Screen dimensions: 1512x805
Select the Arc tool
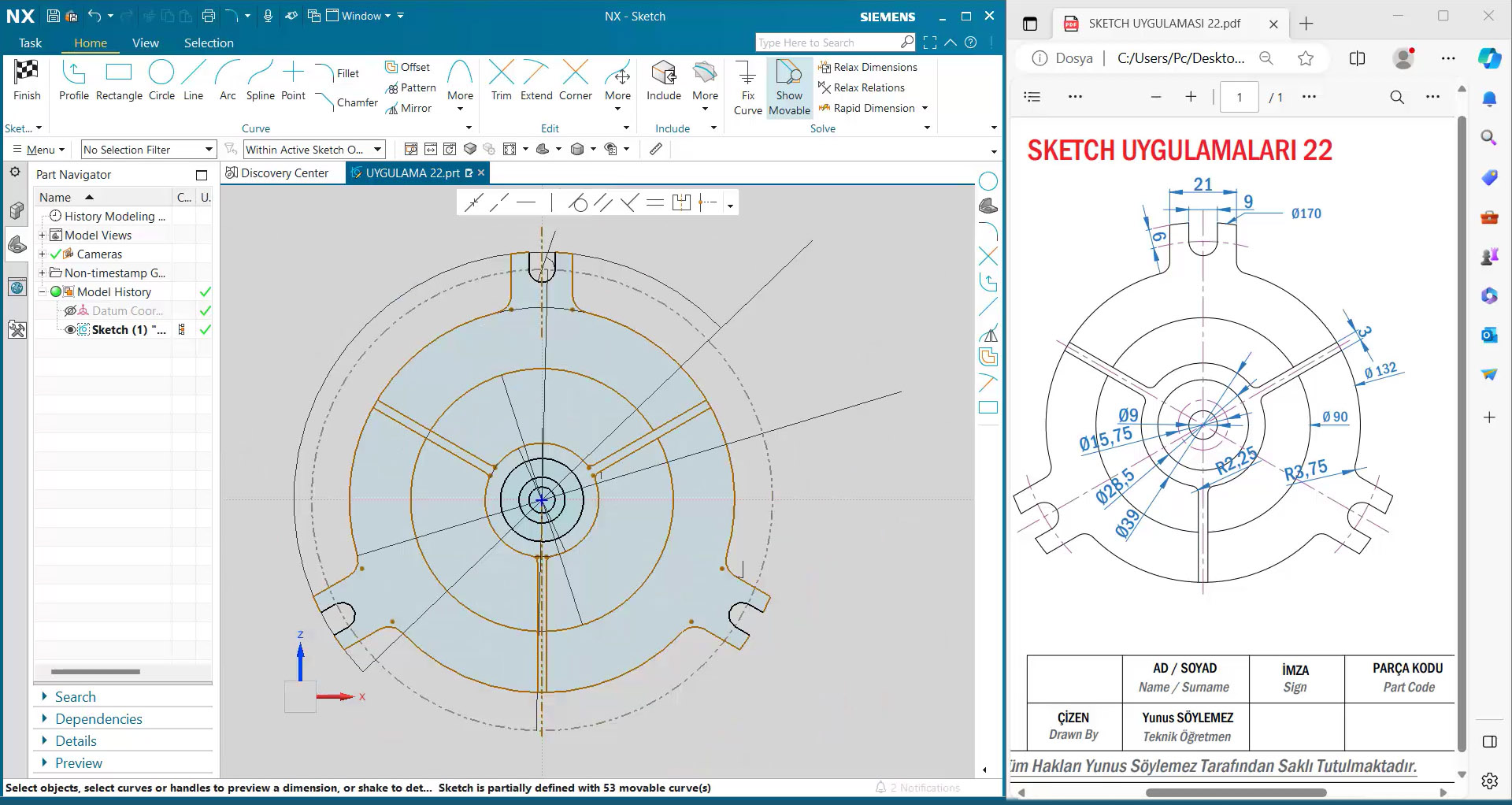coord(227,79)
